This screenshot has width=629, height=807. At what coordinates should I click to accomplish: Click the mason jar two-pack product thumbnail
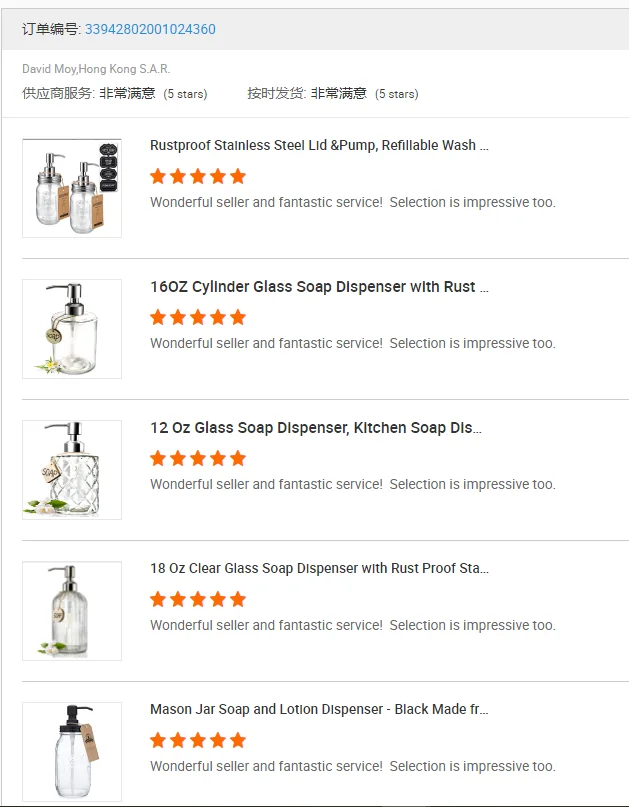(72, 188)
